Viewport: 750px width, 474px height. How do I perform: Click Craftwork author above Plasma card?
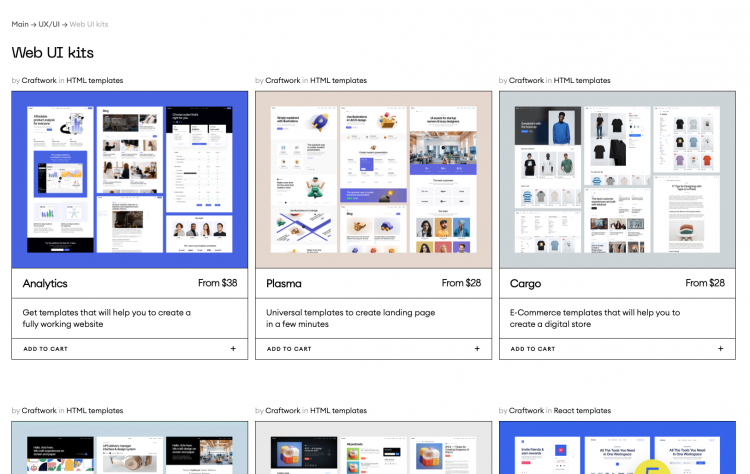pyautogui.click(x=283, y=80)
